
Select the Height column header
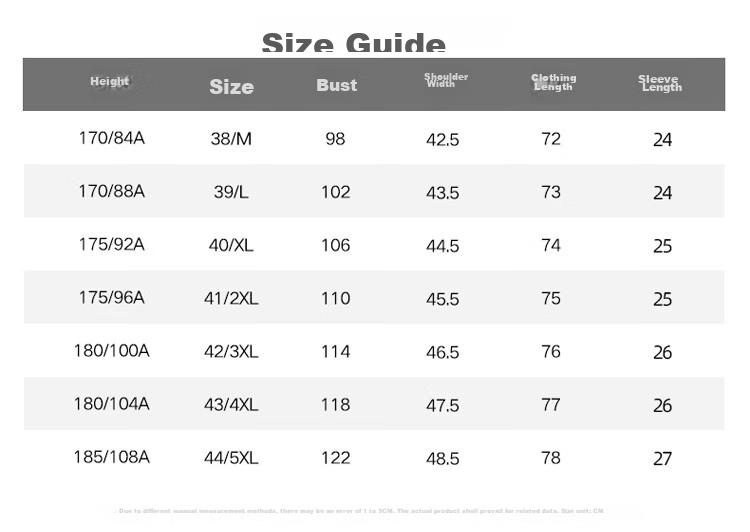110,81
